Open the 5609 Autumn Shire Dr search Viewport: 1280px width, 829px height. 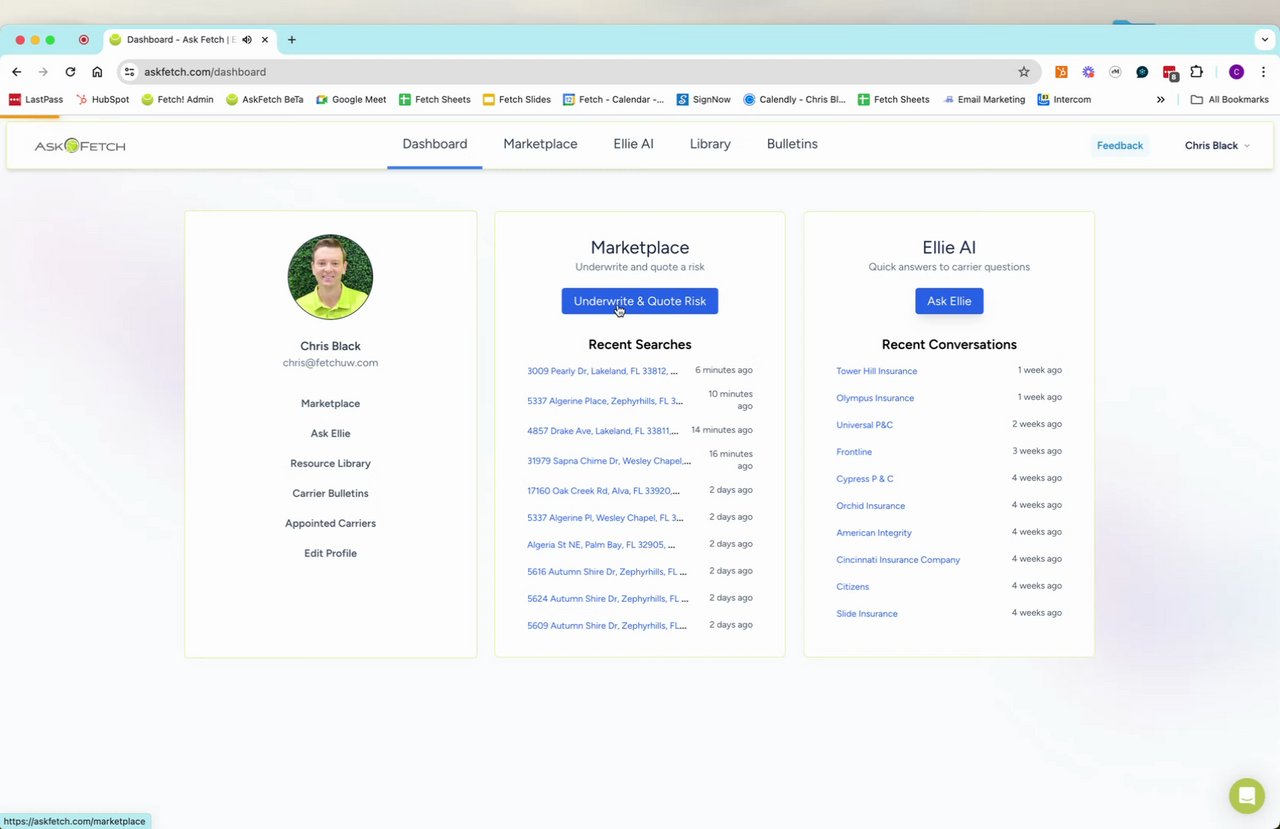click(x=607, y=626)
